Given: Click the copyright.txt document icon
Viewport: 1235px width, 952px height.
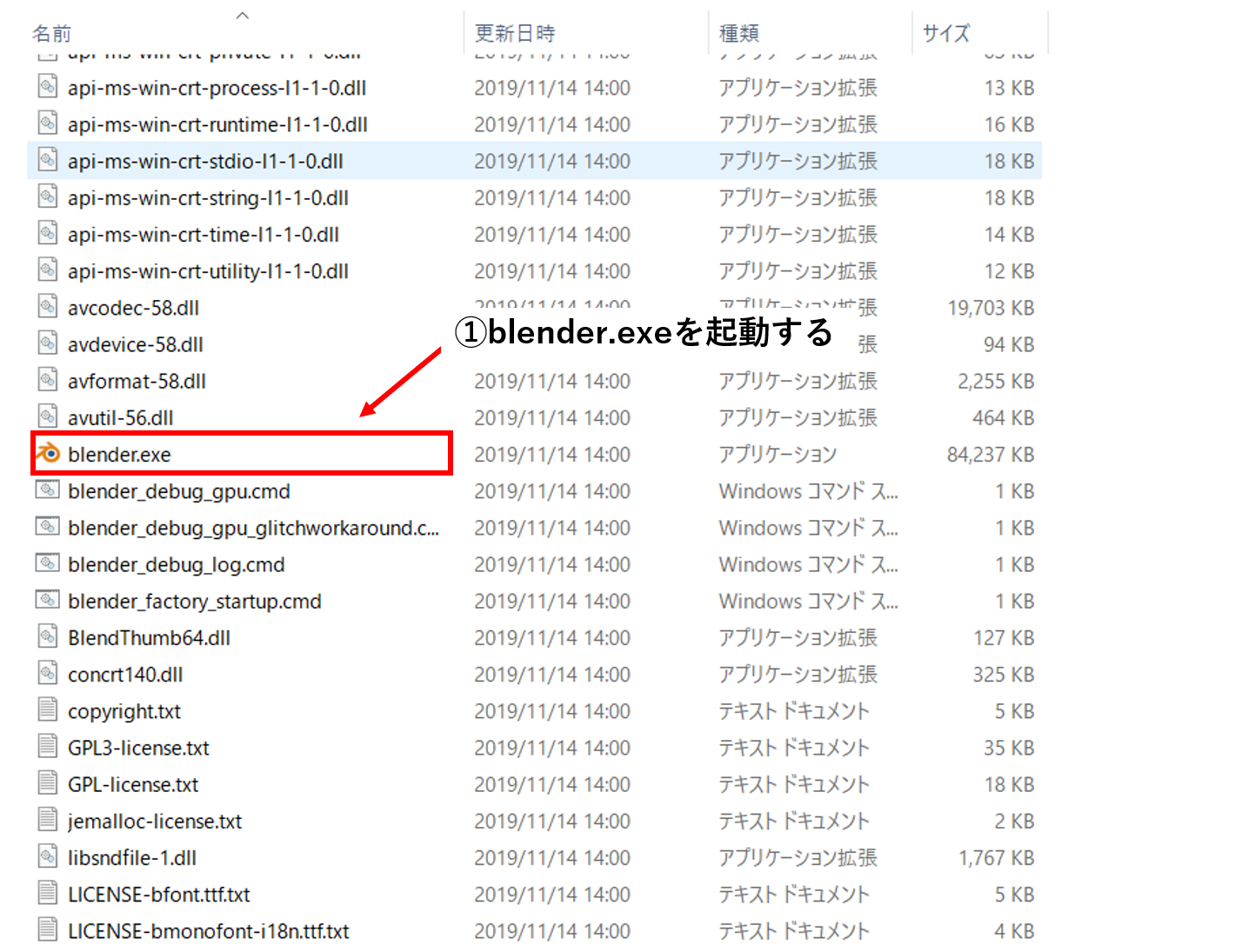Looking at the screenshot, I should [48, 709].
